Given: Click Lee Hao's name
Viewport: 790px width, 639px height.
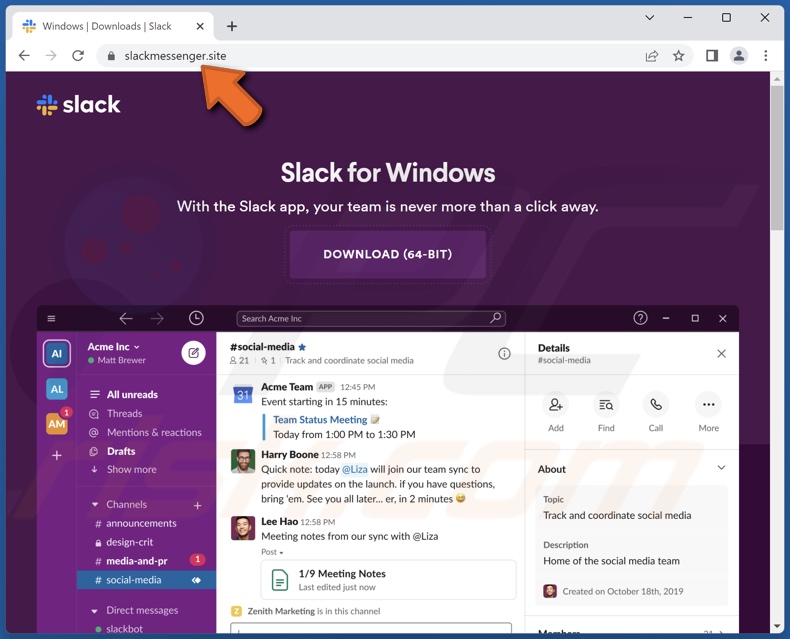Looking at the screenshot, I should click(x=280, y=522).
